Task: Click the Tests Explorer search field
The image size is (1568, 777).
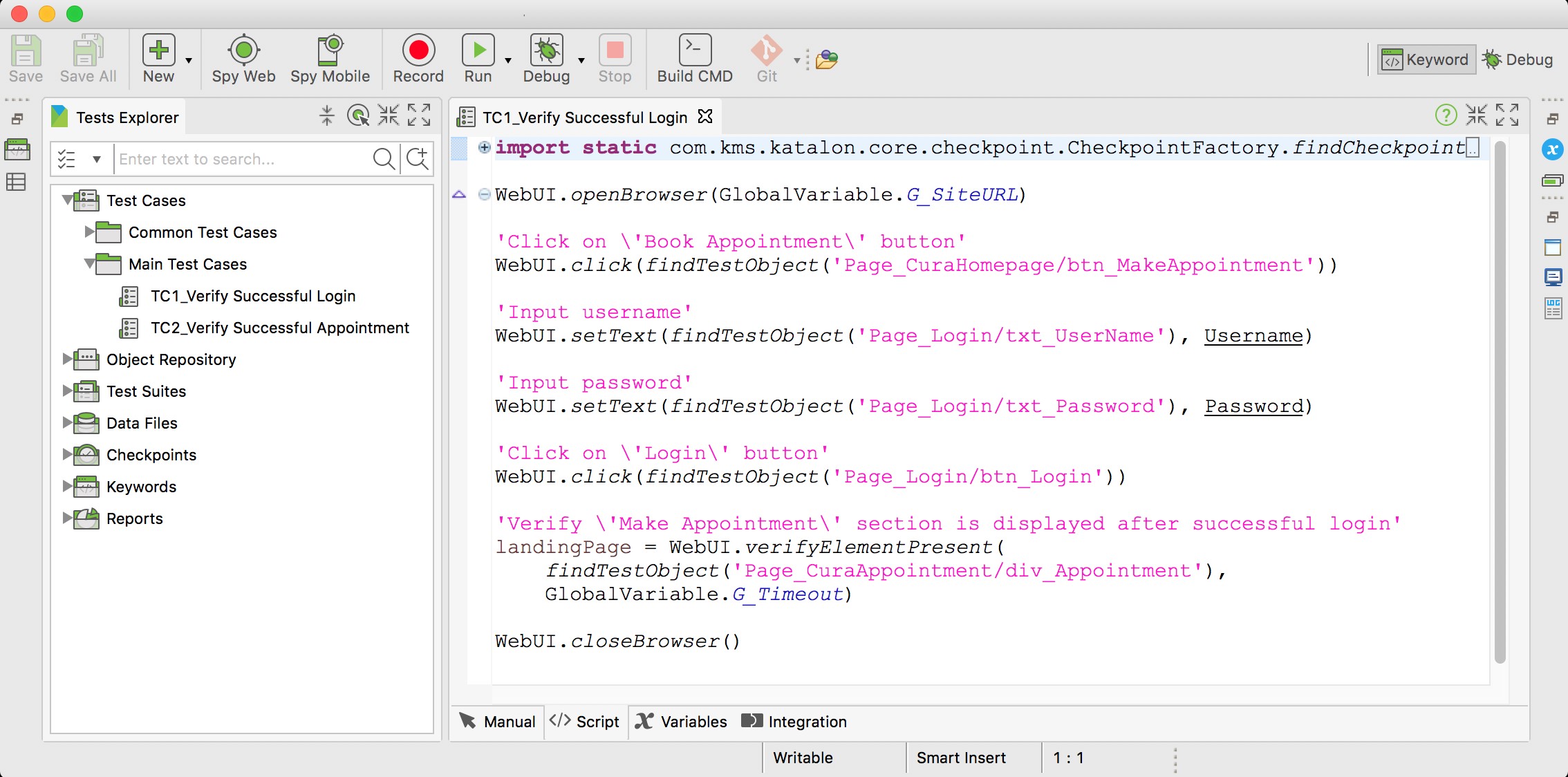Action: 242,159
